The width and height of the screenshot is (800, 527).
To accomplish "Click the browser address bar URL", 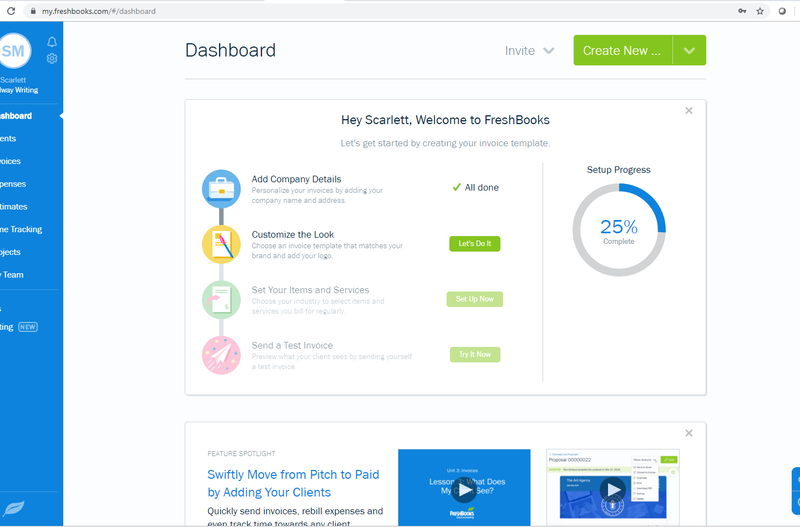I will (x=99, y=11).
